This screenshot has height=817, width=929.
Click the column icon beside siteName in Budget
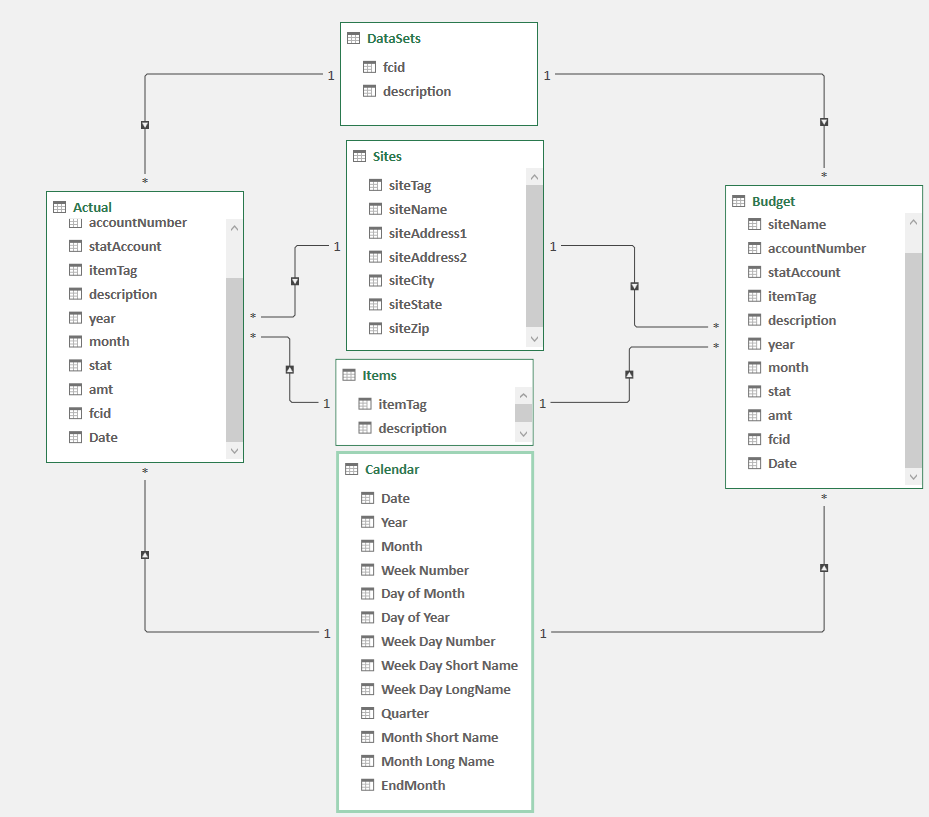point(754,224)
